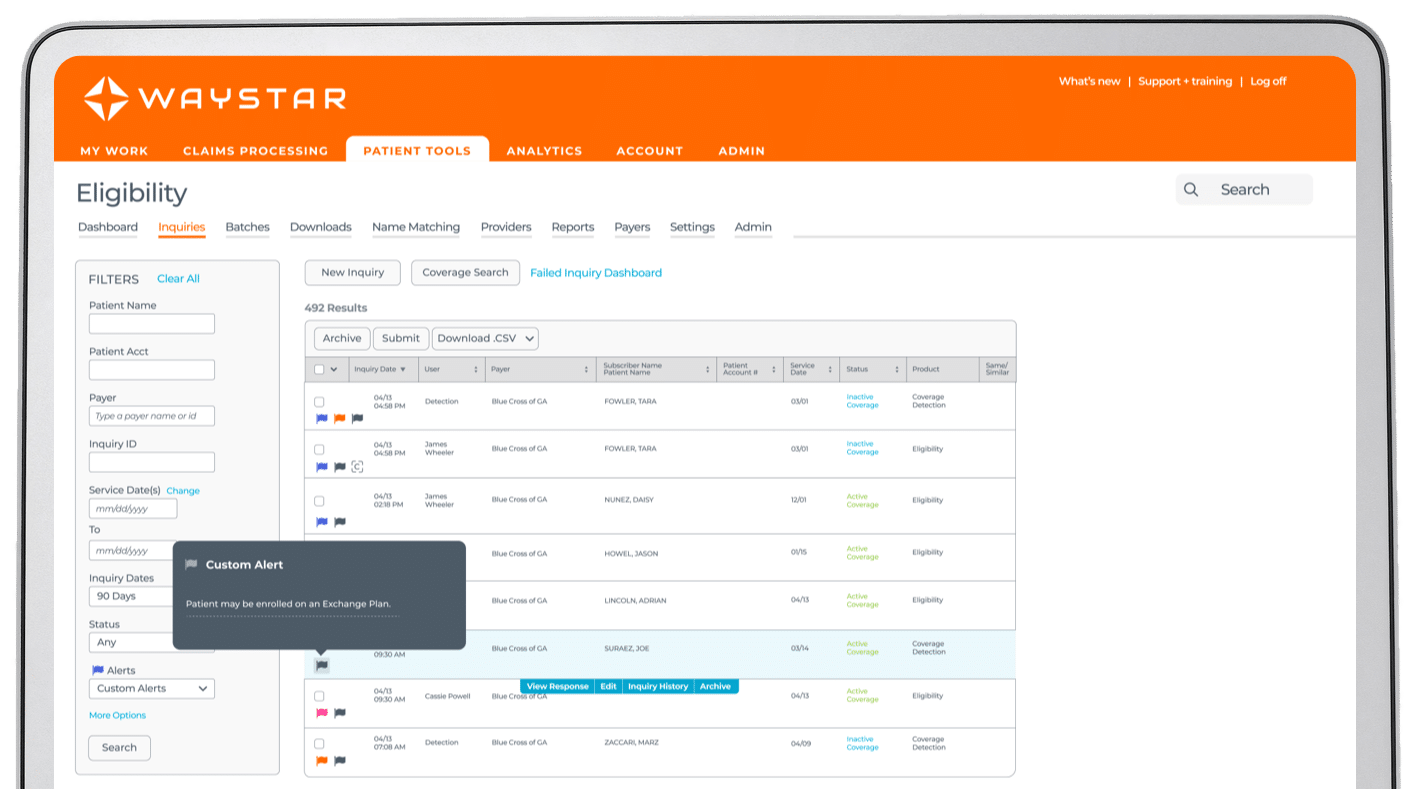The image size is (1410, 789).
Task: Select the blue flag icon on NUNEZ, DAISY's row
Action: click(x=320, y=520)
